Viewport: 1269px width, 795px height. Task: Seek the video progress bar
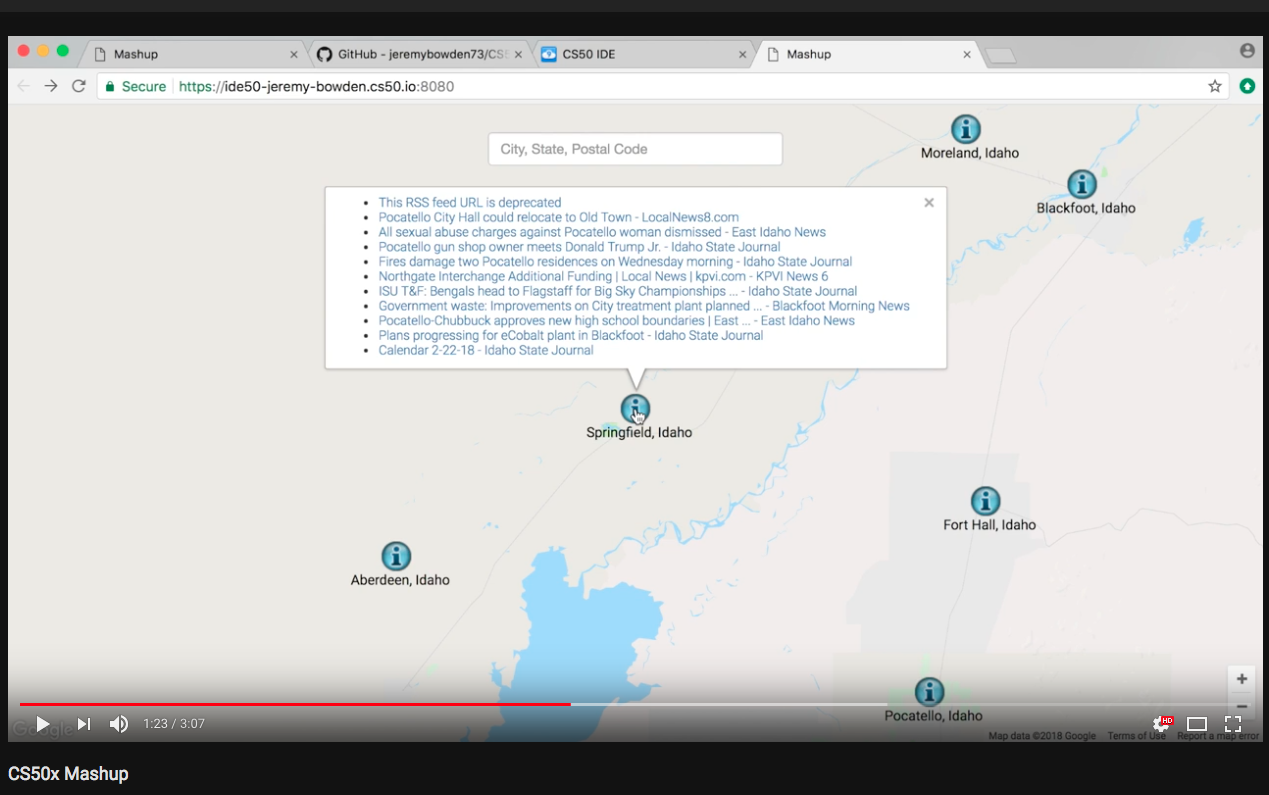coord(635,704)
